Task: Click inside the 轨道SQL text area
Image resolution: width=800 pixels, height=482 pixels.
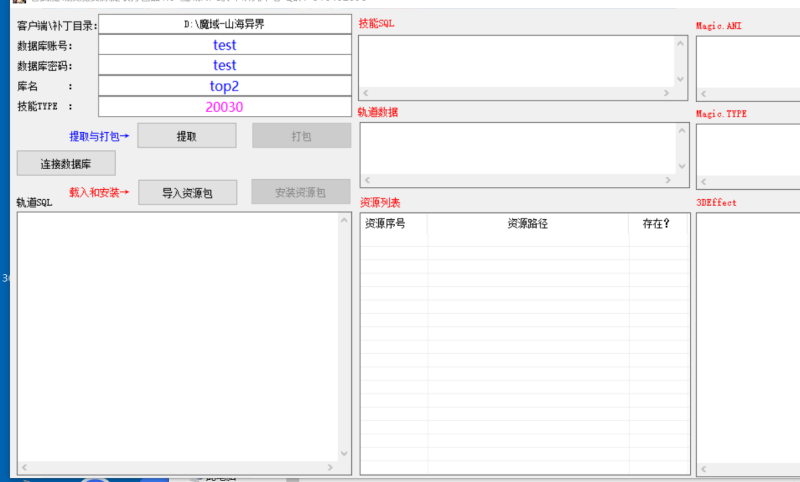Action: (x=178, y=337)
